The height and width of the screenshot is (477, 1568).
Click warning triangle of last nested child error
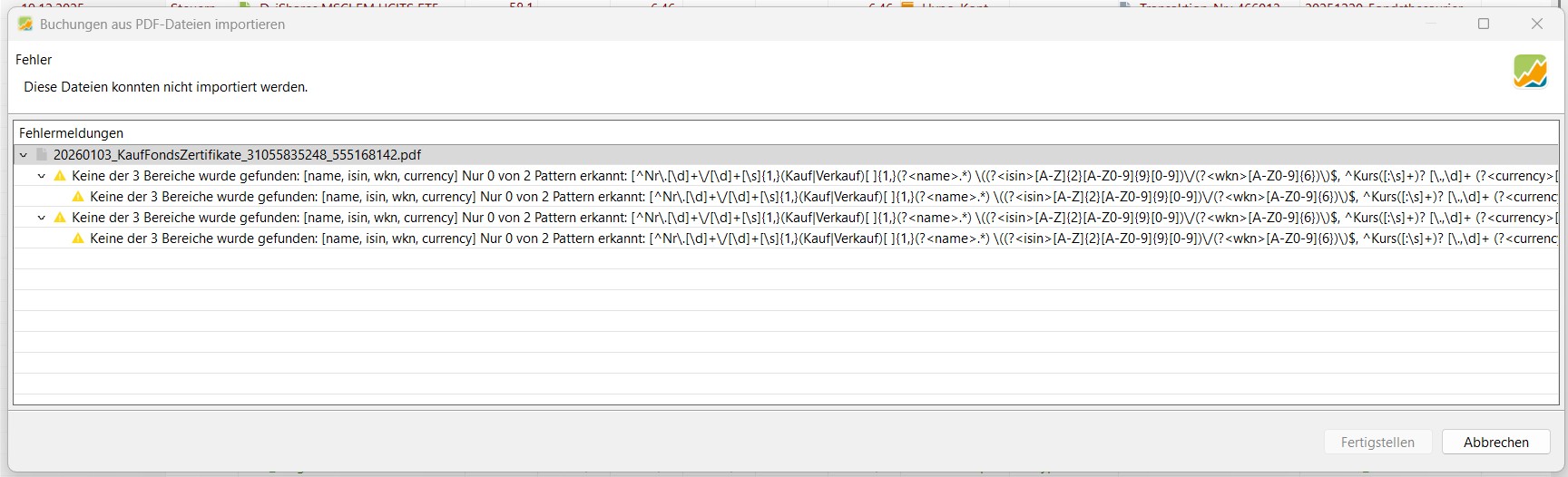78,238
